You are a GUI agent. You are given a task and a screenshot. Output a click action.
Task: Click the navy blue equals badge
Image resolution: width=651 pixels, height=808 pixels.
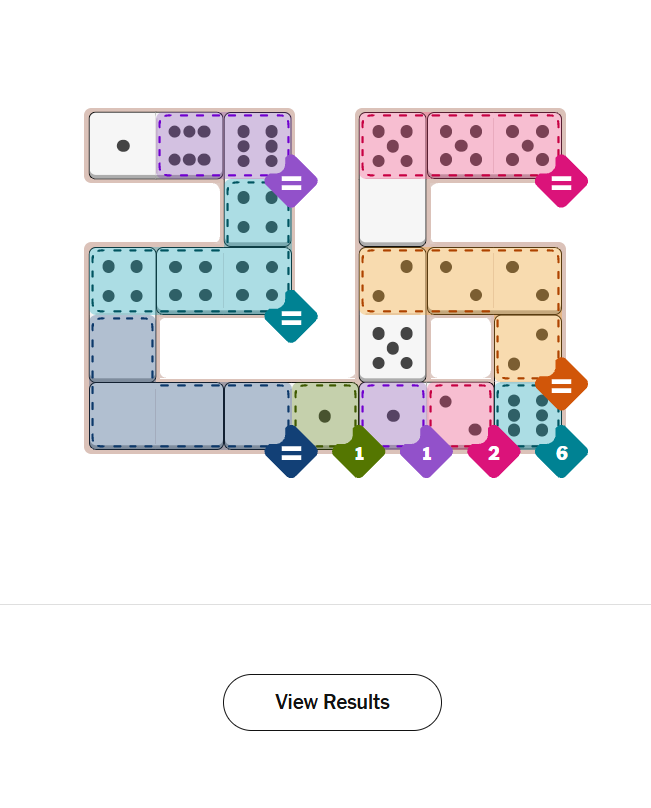coord(291,452)
